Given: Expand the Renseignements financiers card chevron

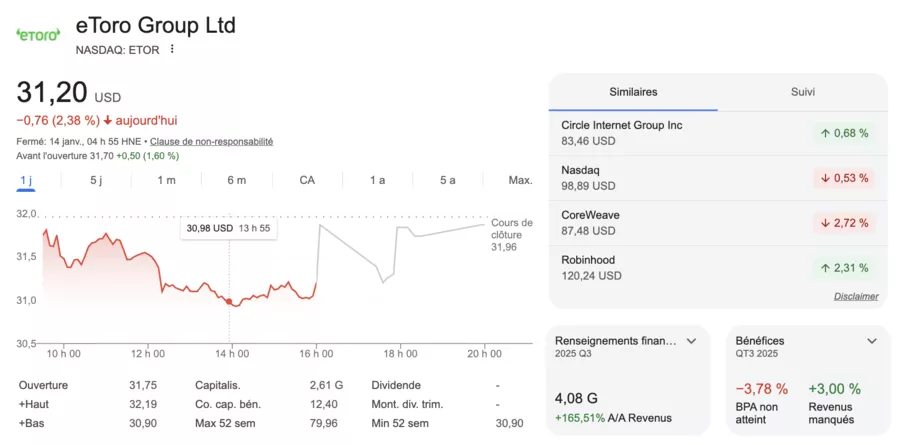Looking at the screenshot, I should [x=692, y=341].
